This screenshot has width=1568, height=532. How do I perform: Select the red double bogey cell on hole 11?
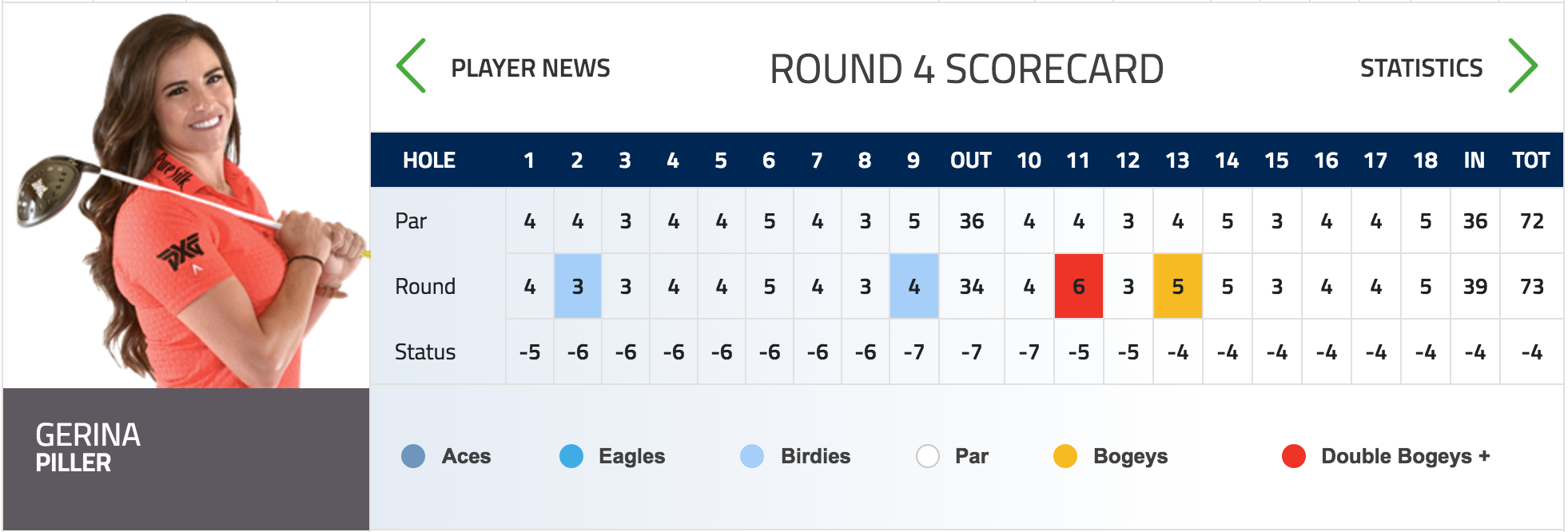(x=1079, y=286)
